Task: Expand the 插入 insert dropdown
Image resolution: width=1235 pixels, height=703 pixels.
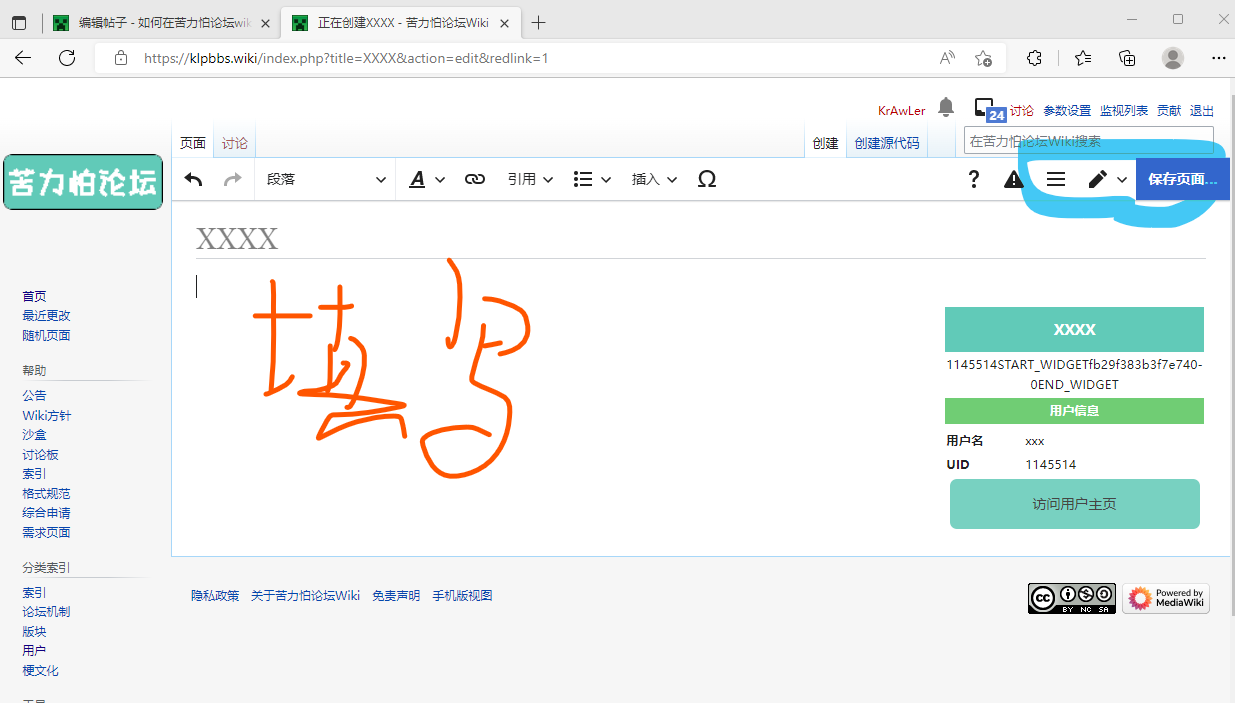Action: pos(655,179)
